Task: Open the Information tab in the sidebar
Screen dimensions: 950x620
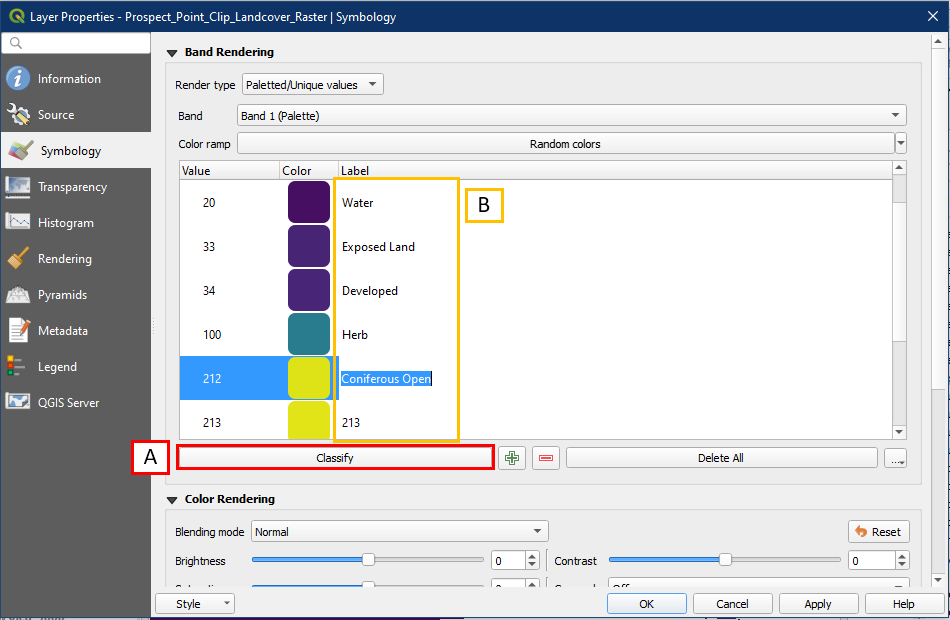Action: pos(68,79)
